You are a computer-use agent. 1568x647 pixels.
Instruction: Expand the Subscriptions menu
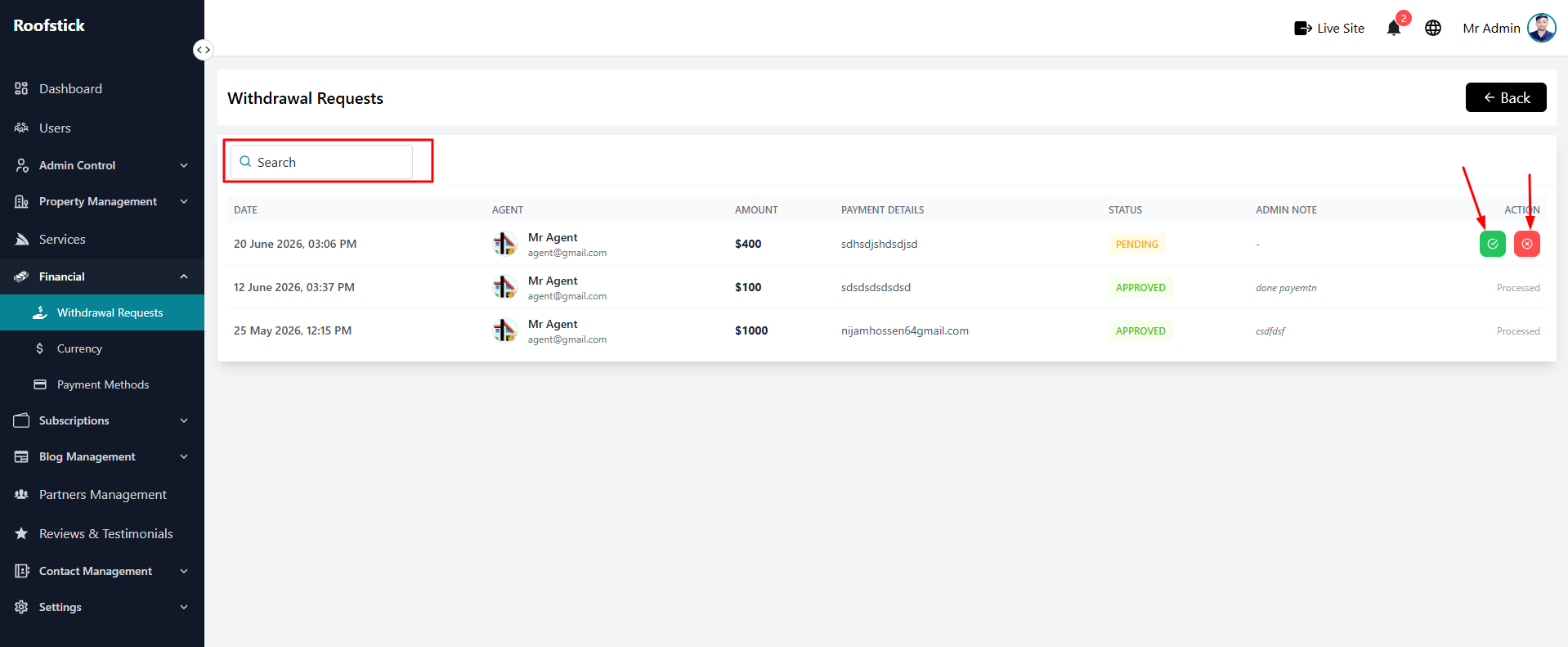(101, 420)
